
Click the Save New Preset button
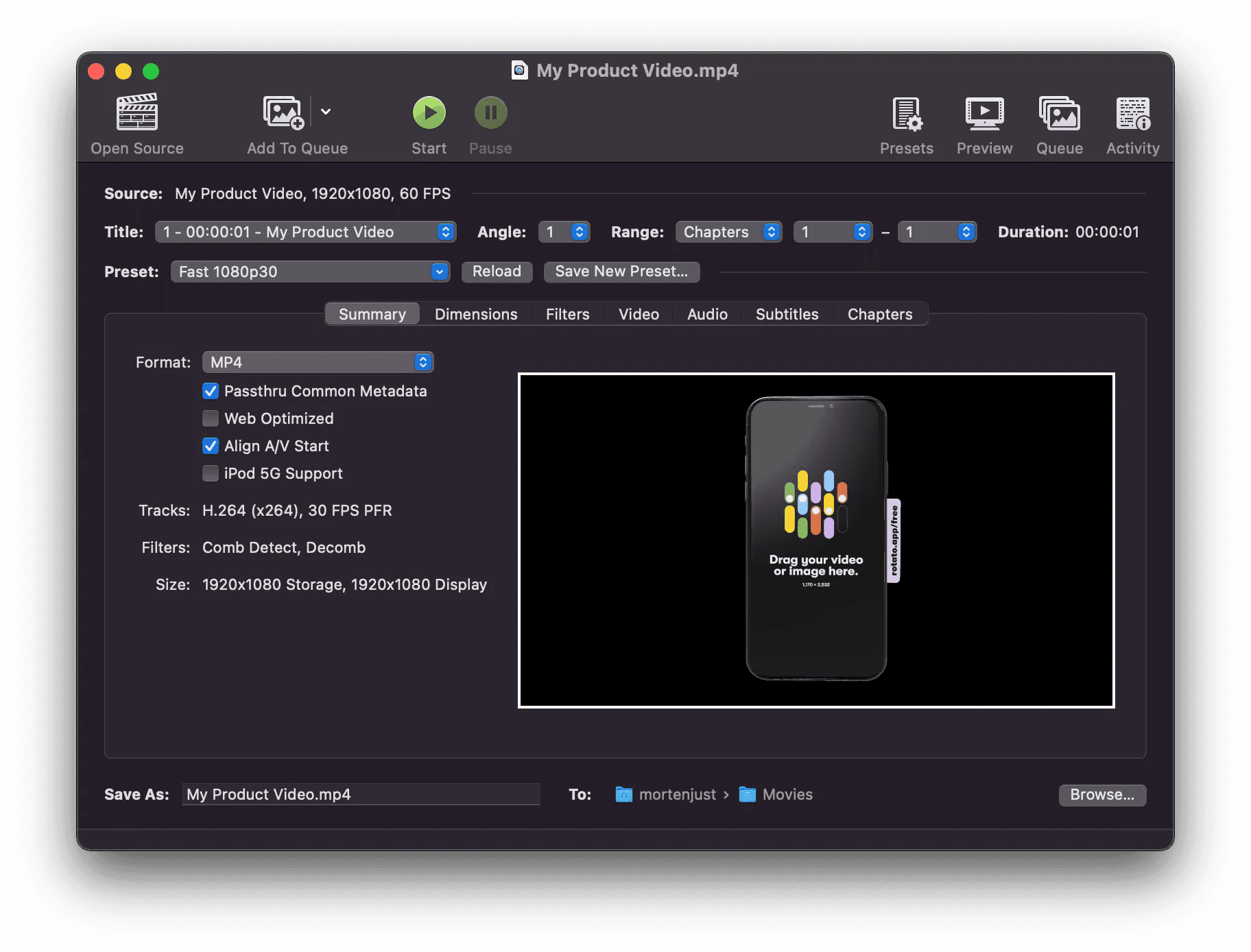point(621,272)
